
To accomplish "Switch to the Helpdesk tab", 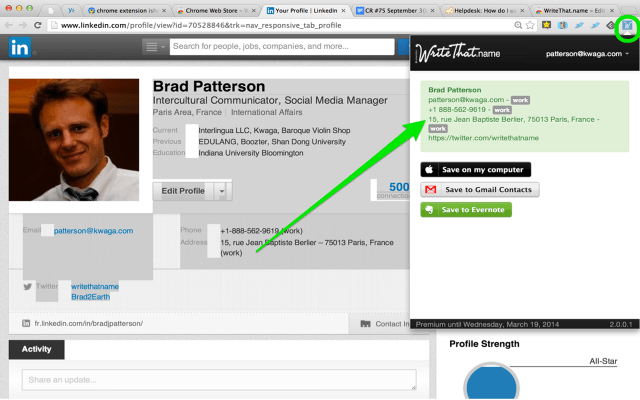I will click(x=486, y=10).
